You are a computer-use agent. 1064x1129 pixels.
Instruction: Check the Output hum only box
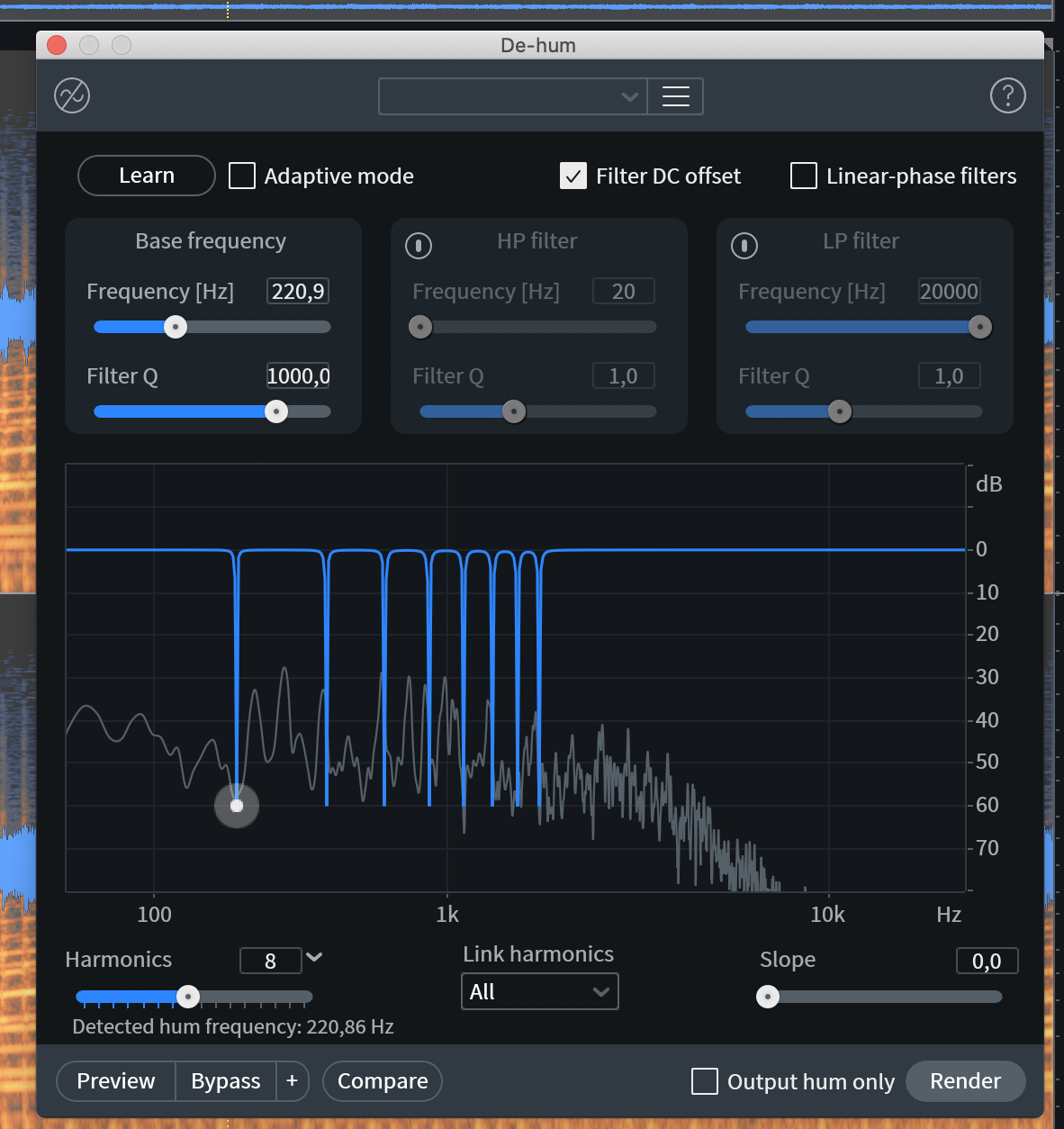[x=705, y=1081]
